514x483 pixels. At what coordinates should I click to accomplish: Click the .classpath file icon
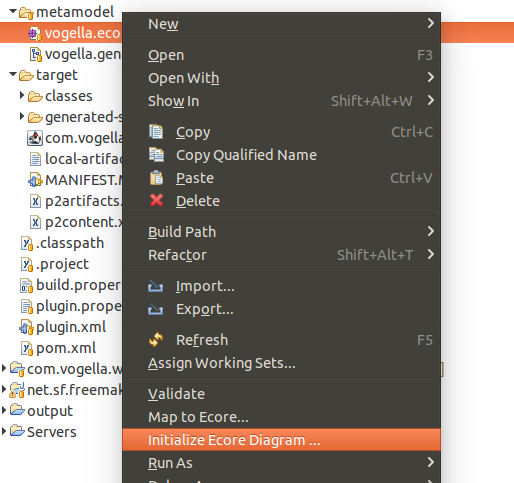(27, 243)
